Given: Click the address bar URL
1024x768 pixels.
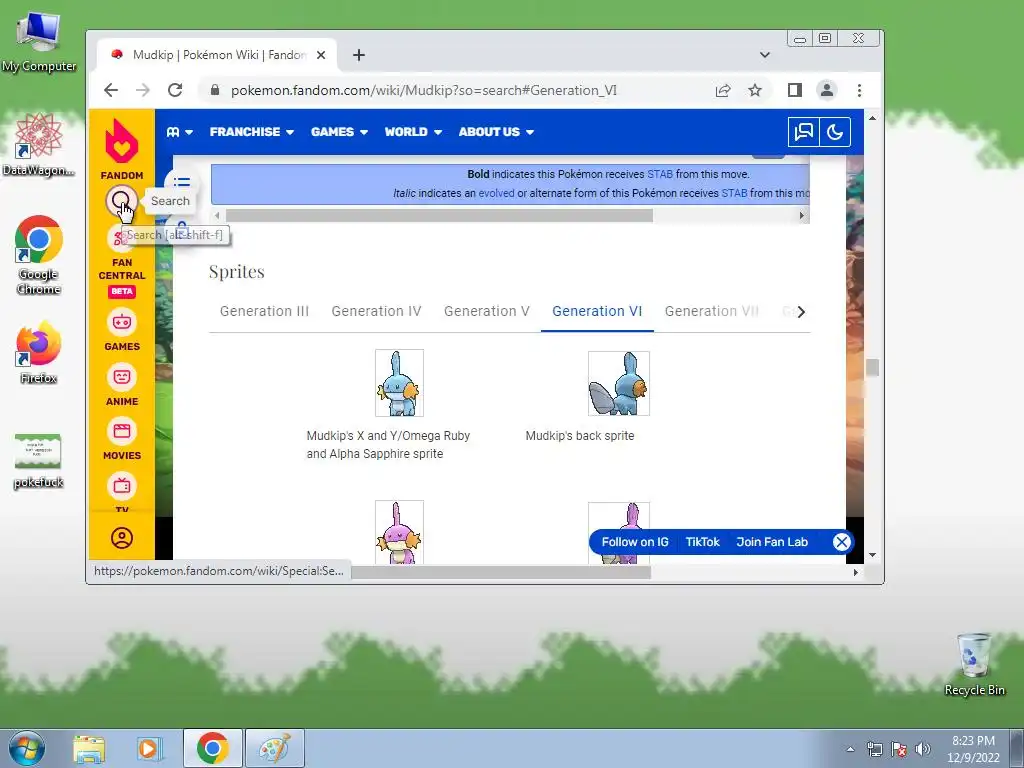Looking at the screenshot, I should click(423, 90).
